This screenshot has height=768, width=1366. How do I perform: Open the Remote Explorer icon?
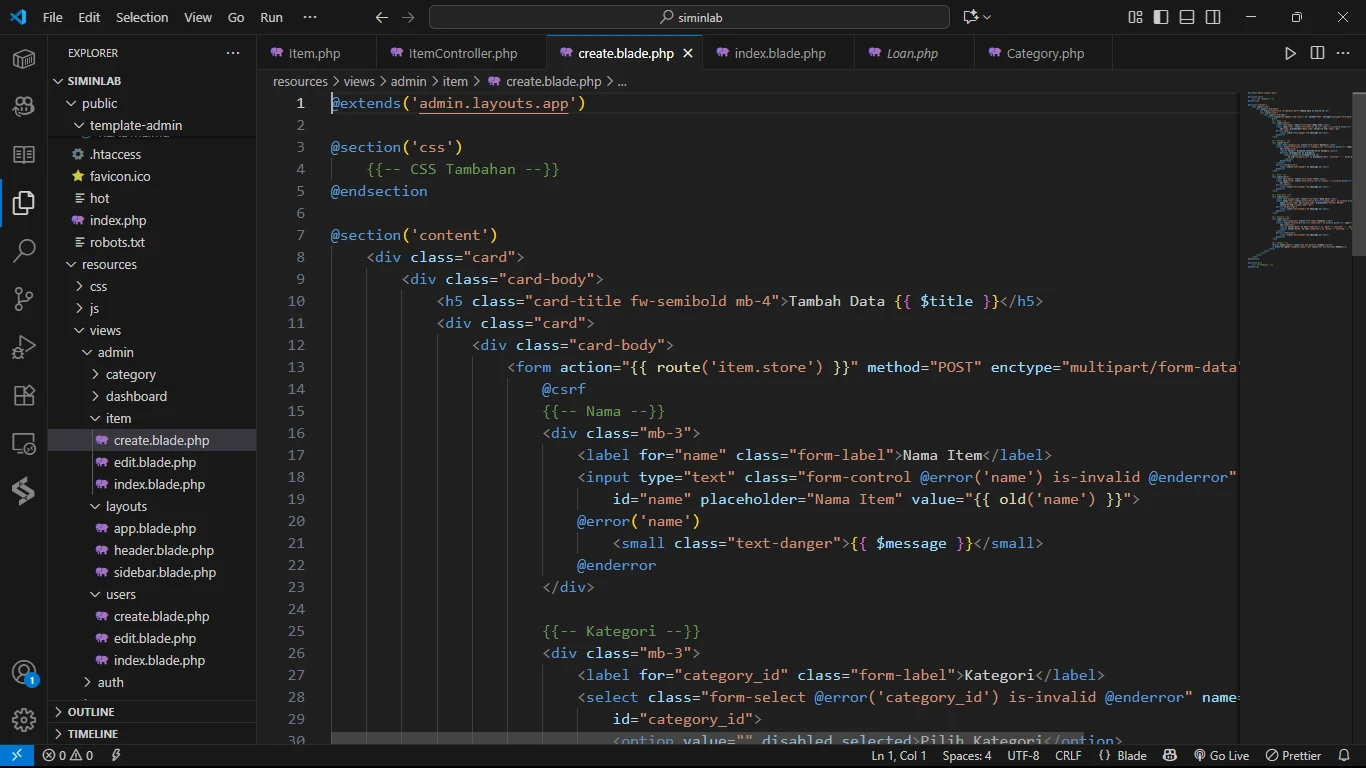tap(24, 443)
